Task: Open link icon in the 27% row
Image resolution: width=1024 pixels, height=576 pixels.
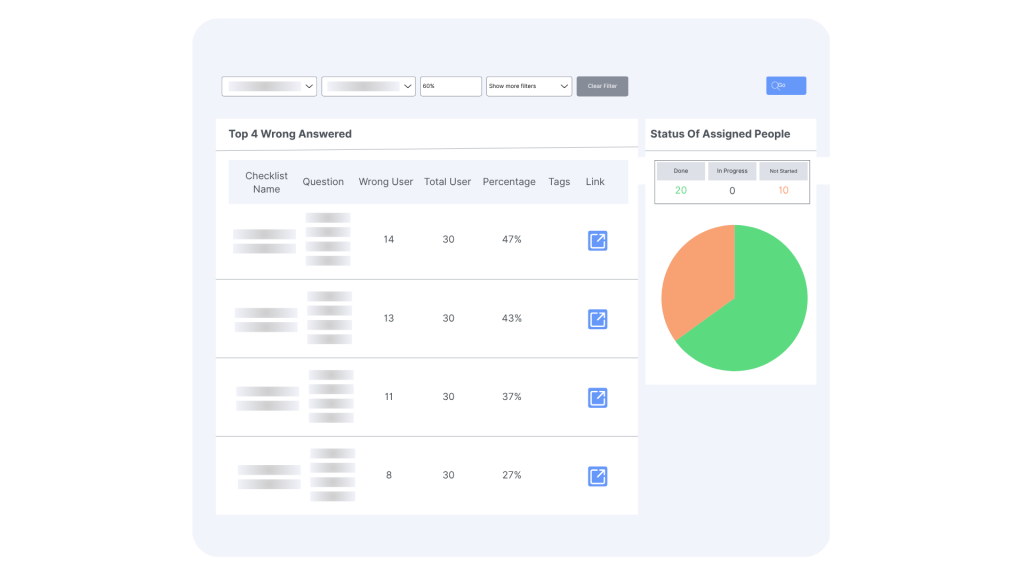Action: pos(597,476)
